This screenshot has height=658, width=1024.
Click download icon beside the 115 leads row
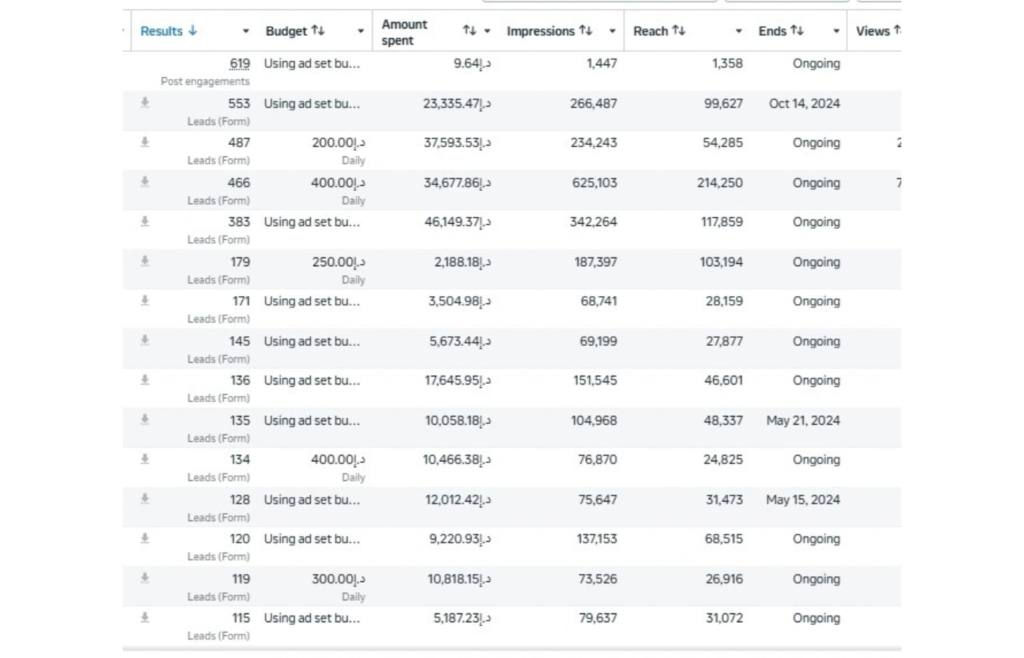click(145, 618)
